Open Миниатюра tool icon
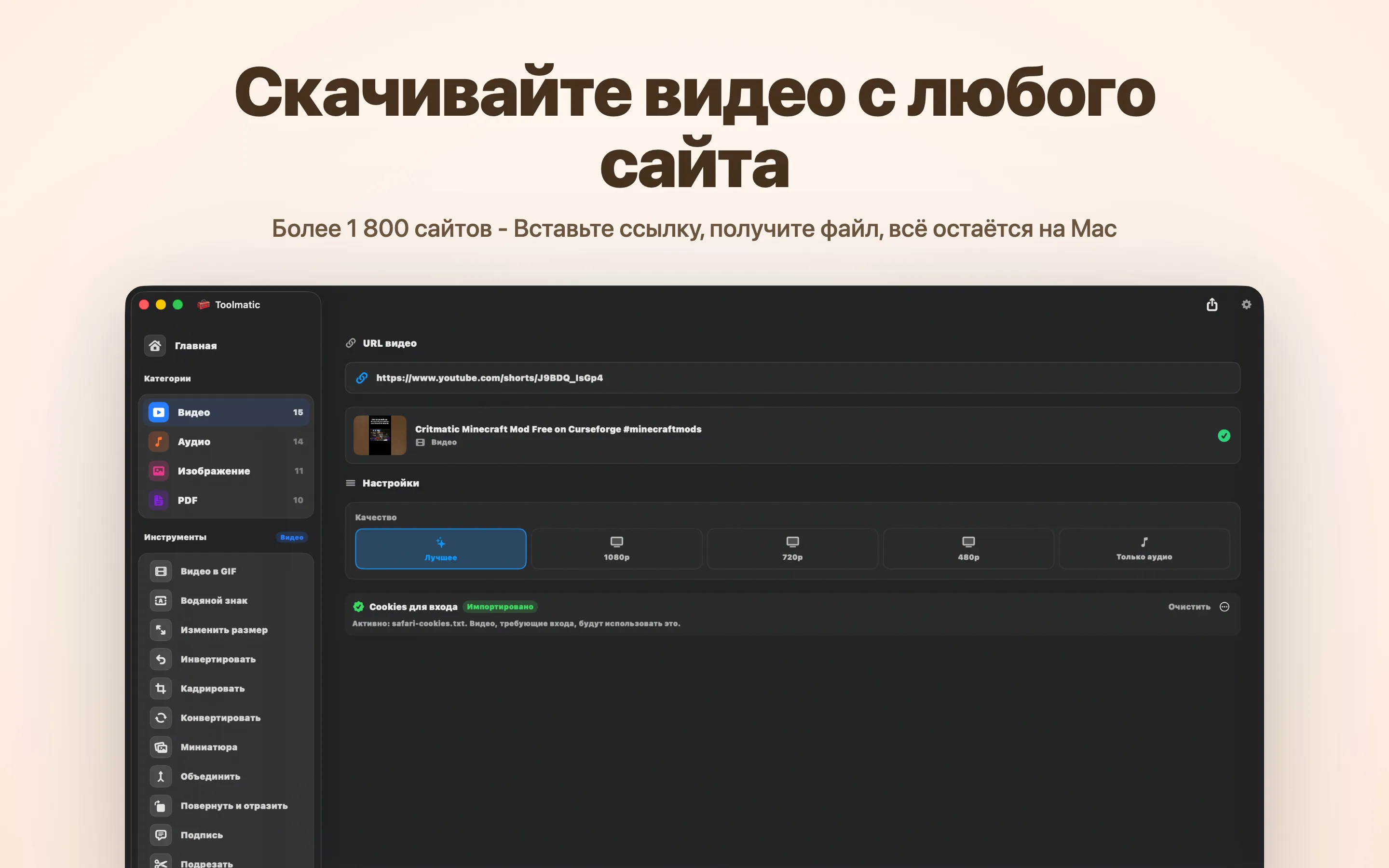This screenshot has width=1389, height=868. pos(161,747)
